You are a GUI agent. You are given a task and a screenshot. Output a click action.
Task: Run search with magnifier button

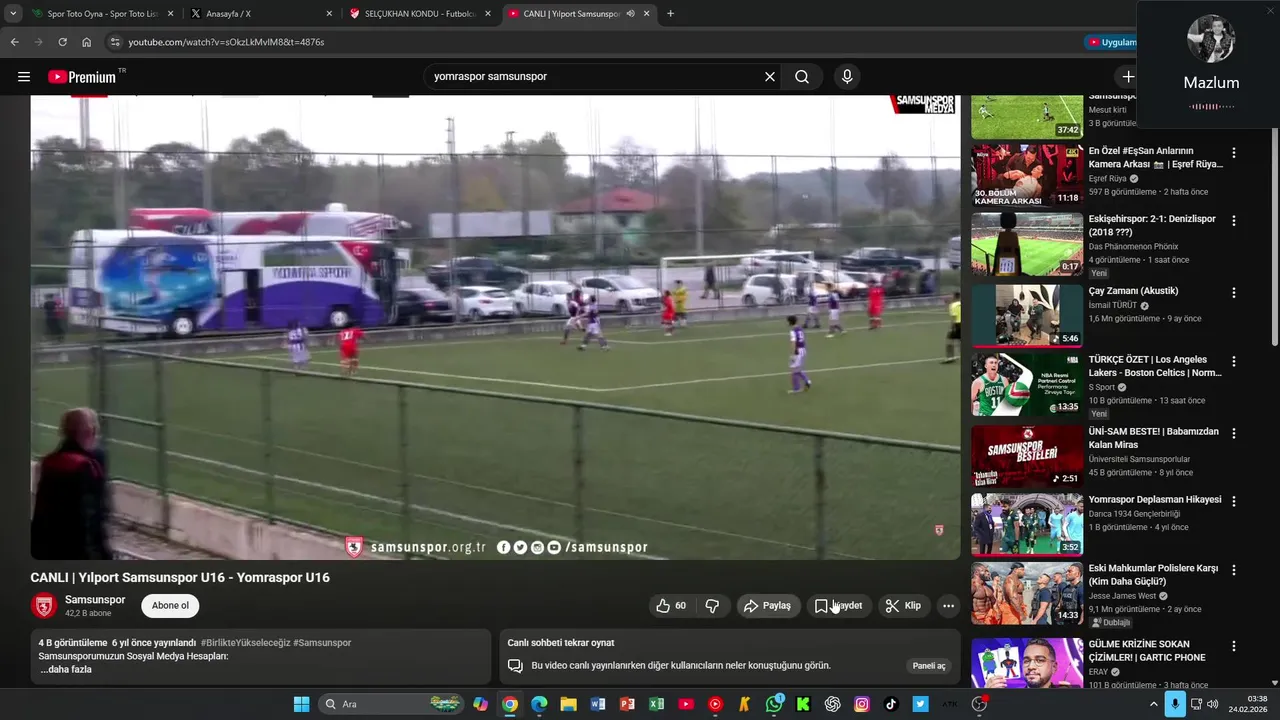[802, 77]
